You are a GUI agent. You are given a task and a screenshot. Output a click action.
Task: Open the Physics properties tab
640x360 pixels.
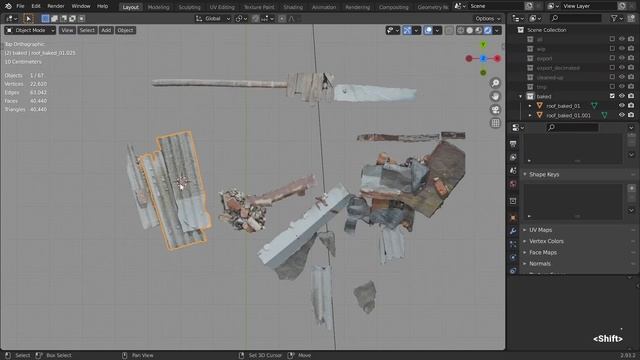point(513,257)
